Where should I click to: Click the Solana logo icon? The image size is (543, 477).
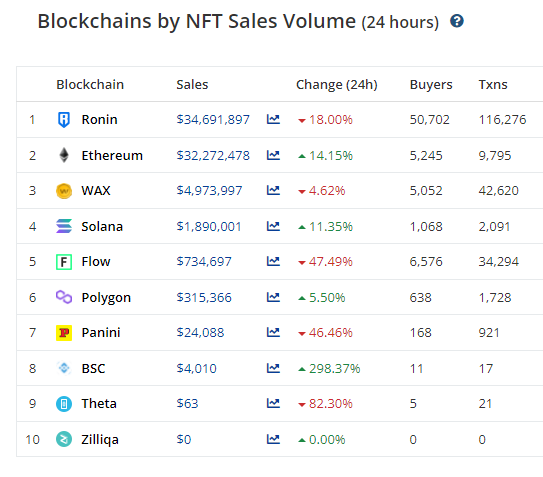click(x=64, y=226)
